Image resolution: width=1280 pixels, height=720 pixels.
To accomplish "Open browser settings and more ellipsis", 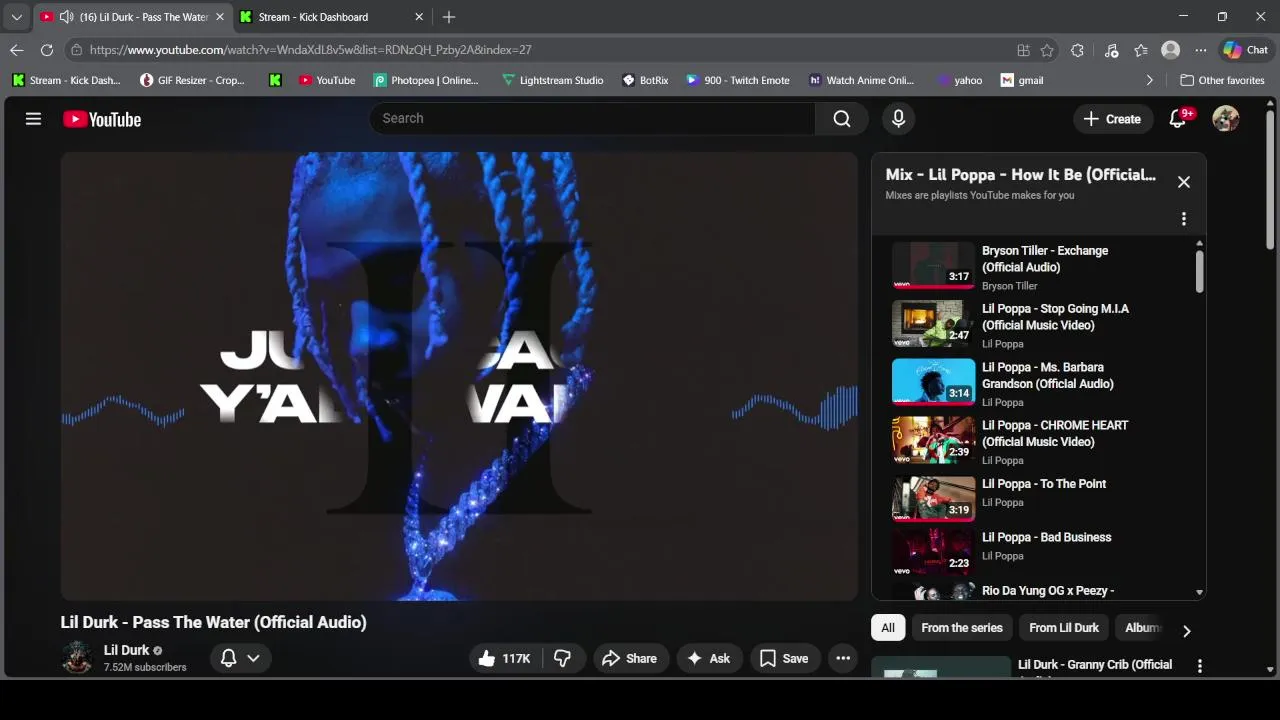I will (x=1201, y=50).
